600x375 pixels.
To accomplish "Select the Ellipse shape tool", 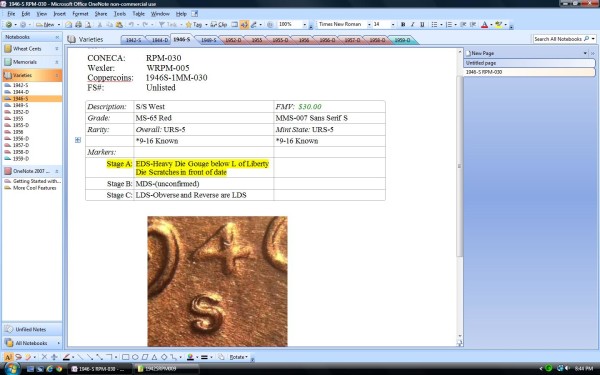I will coord(135,357).
